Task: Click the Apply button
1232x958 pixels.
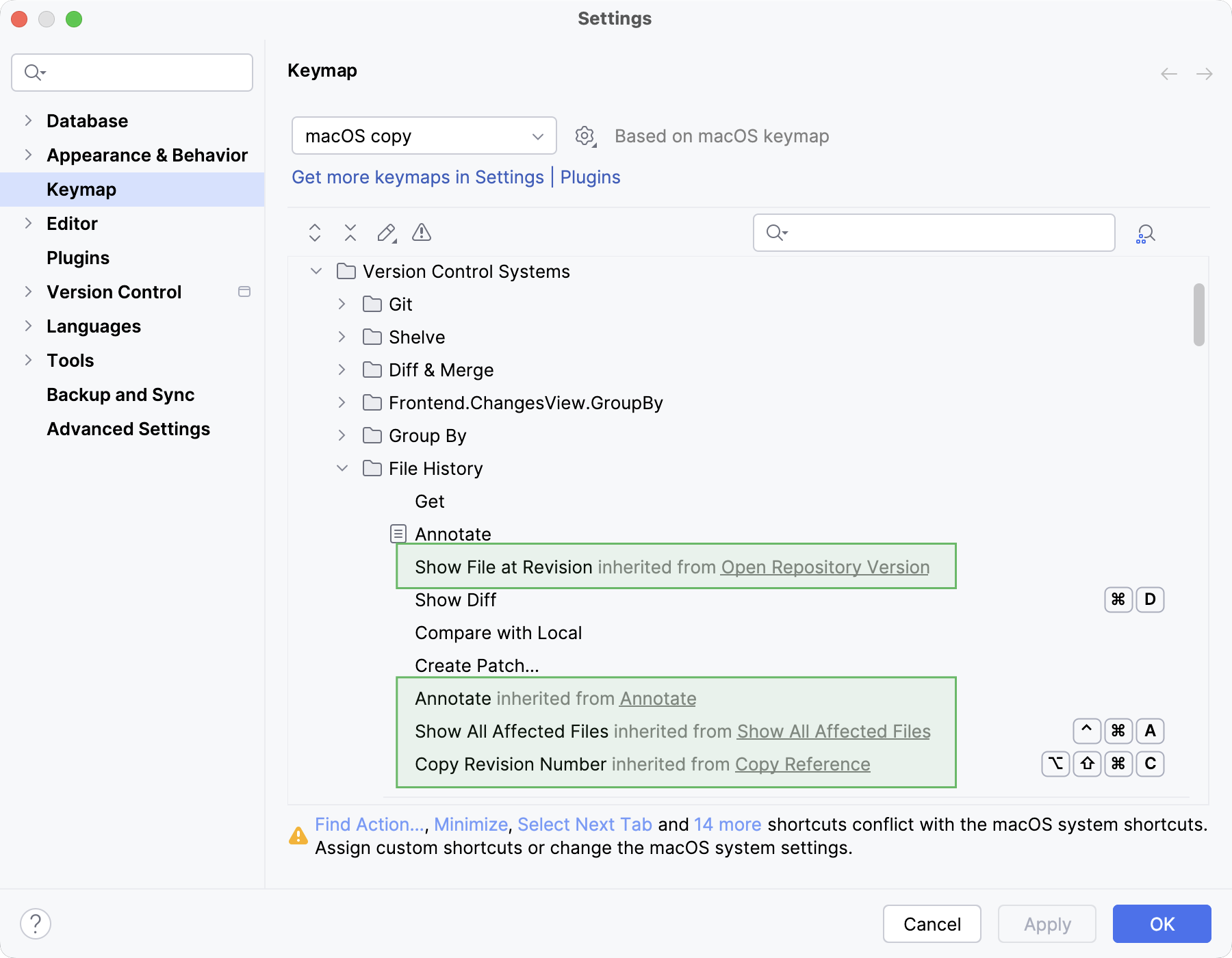Action: coord(1047,924)
